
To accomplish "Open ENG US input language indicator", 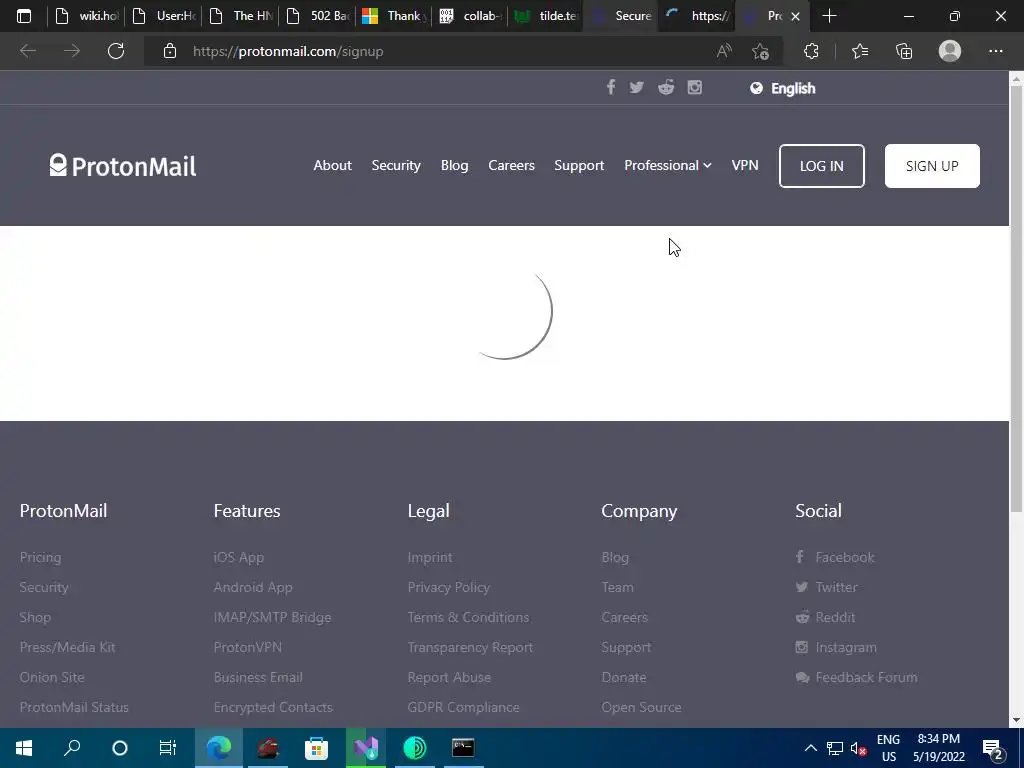I will (888, 748).
